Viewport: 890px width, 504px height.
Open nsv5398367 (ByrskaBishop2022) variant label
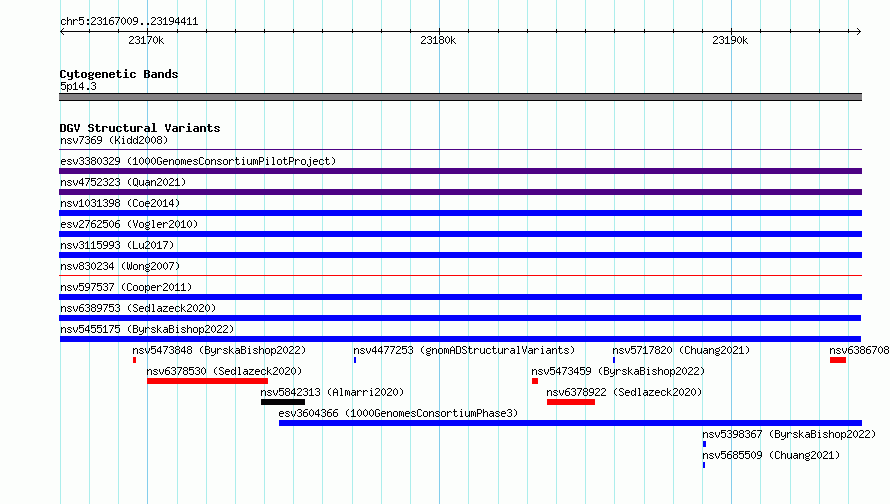789,434
